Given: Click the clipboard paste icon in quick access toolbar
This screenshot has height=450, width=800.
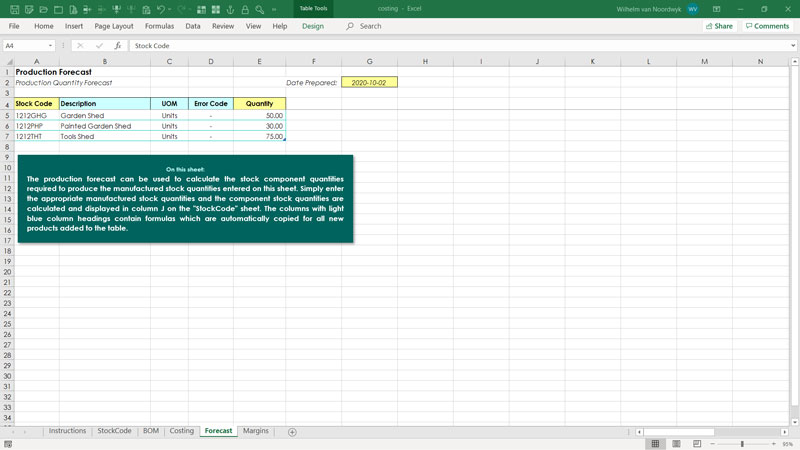Looking at the screenshot, I should pyautogui.click(x=146, y=9).
